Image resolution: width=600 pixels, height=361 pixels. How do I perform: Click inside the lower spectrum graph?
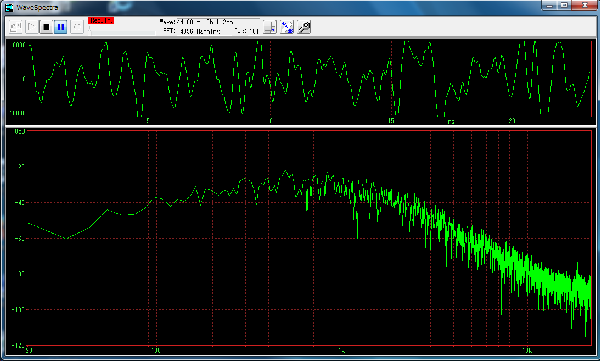pos(309,238)
